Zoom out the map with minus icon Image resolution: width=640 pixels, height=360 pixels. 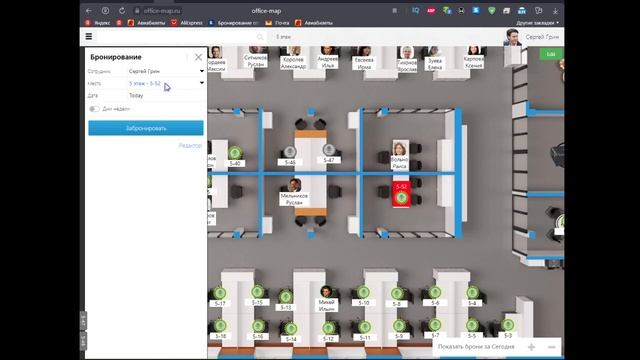(552, 347)
